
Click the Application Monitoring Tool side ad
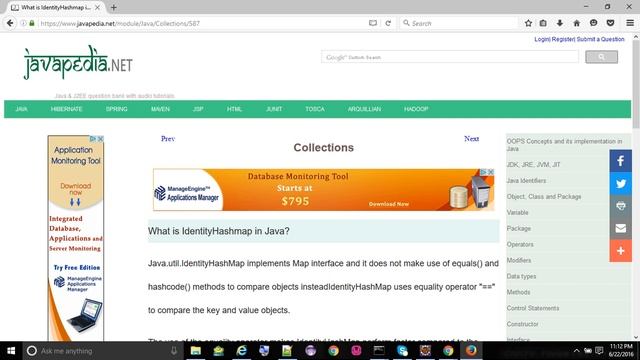76,238
